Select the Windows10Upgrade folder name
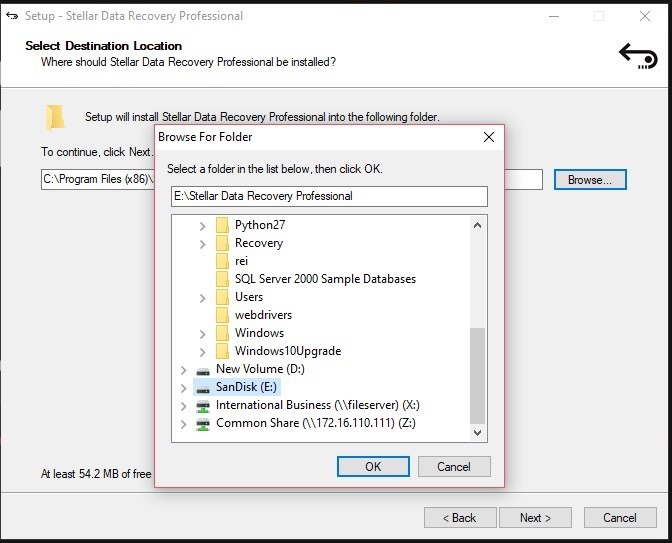 pyautogui.click(x=288, y=351)
